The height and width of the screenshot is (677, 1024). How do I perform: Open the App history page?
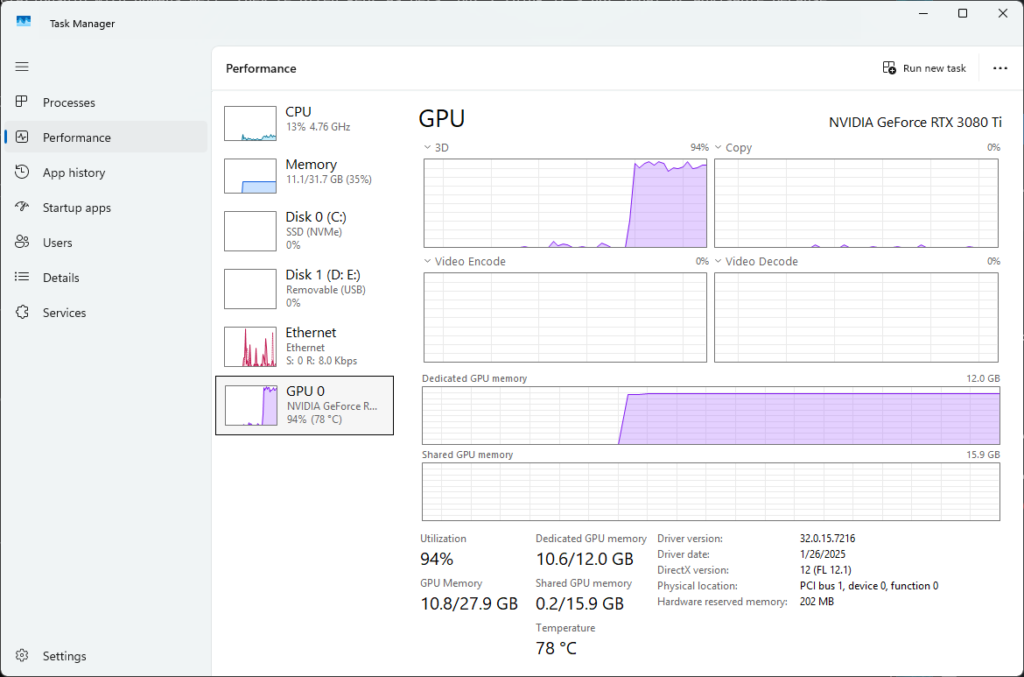pos(74,173)
